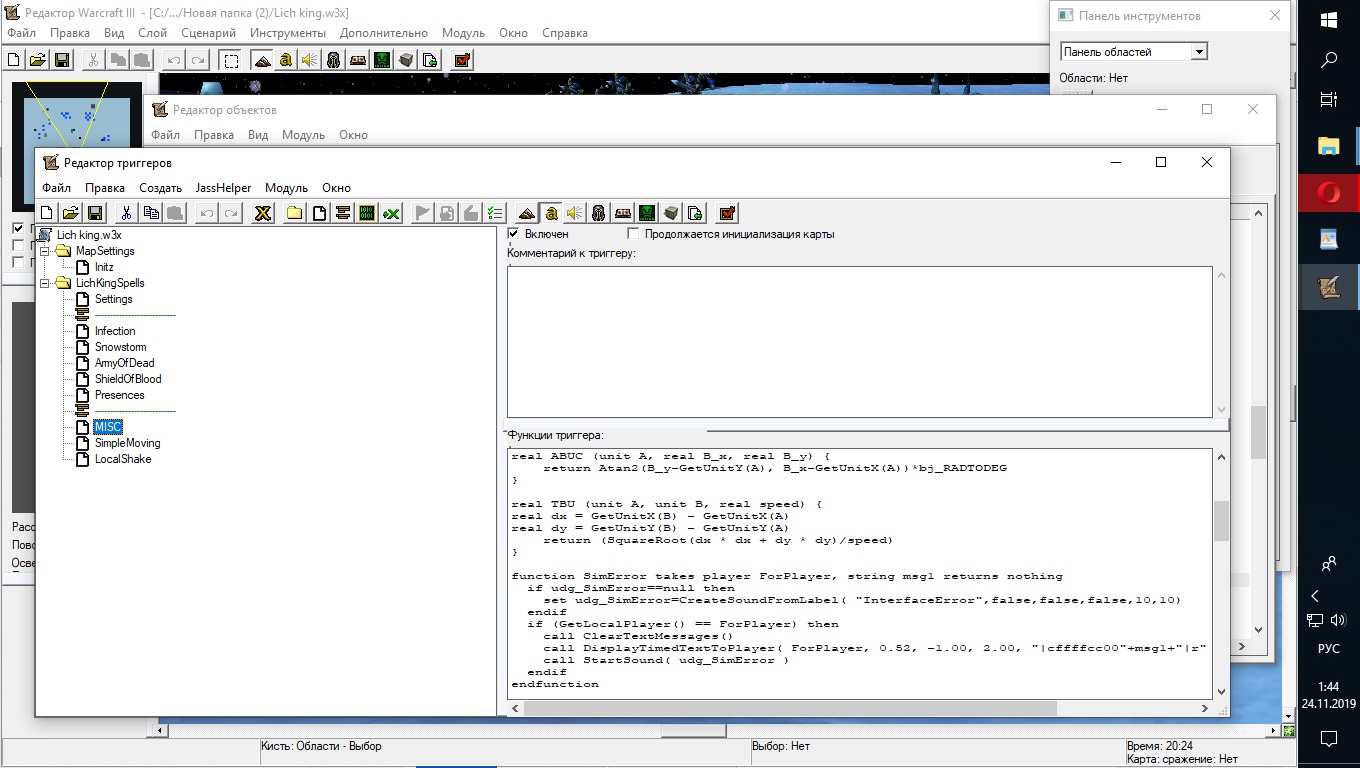The height and width of the screenshot is (768, 1360).
Task: Click the Cut scissors icon in Trigger Editor
Action: click(126, 213)
